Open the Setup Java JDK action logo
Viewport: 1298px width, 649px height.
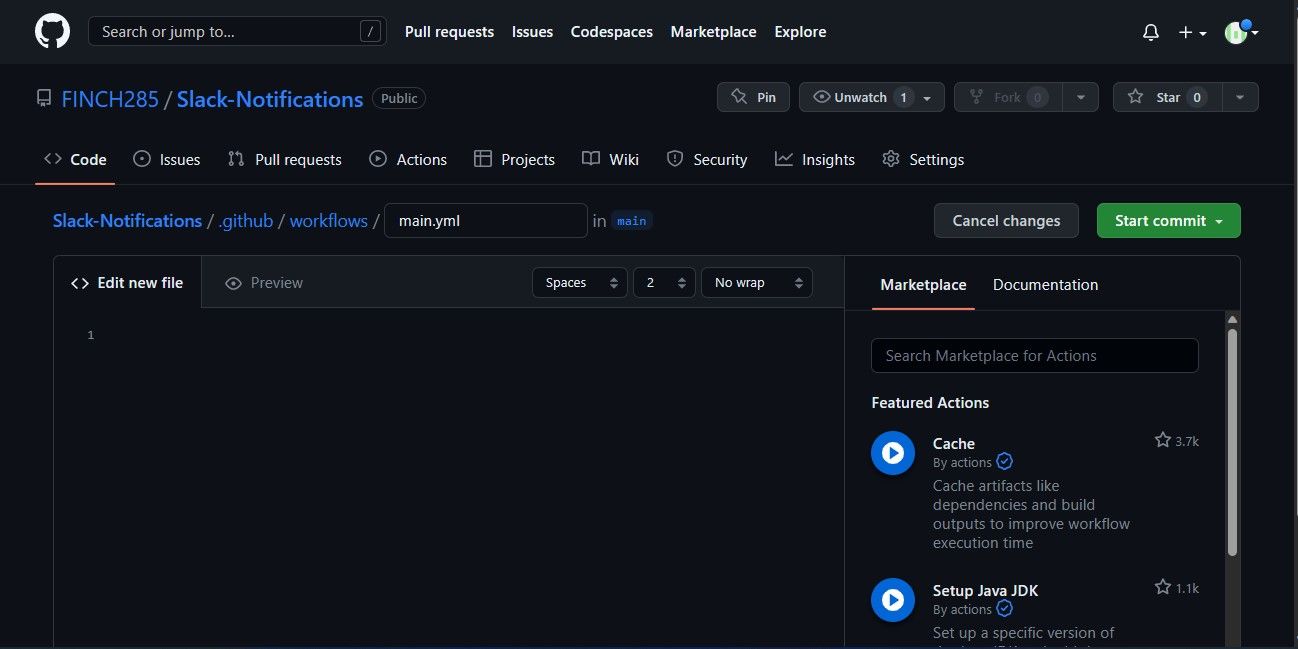pyautogui.click(x=892, y=600)
